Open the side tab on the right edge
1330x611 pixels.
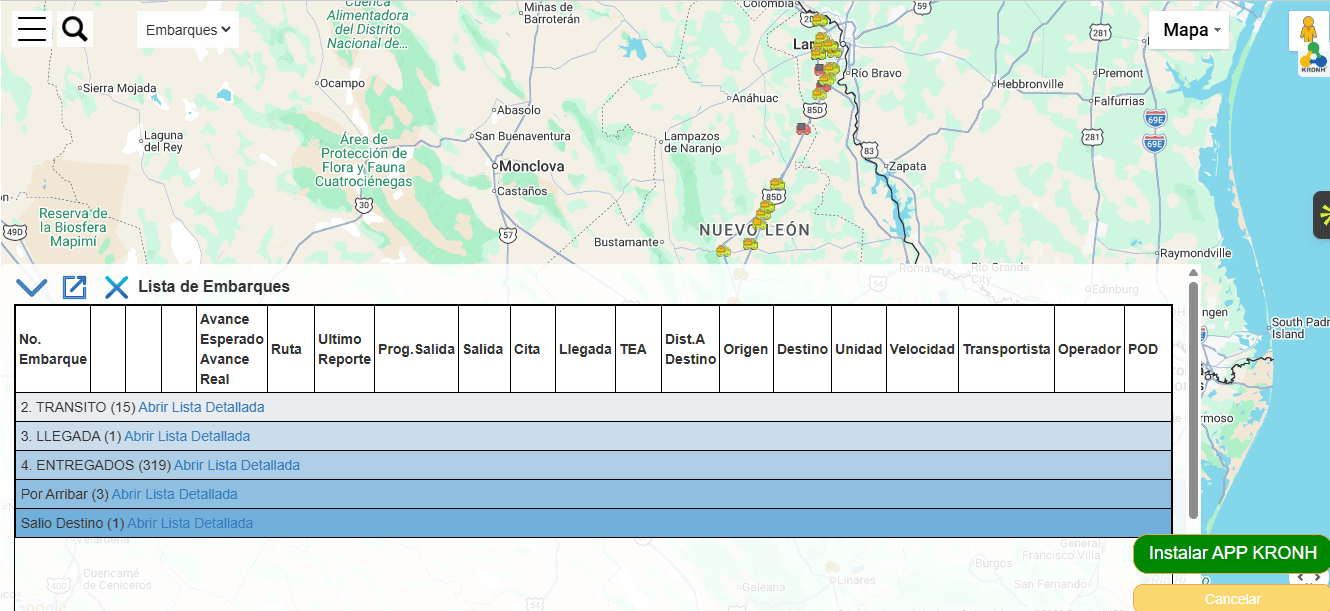1322,215
